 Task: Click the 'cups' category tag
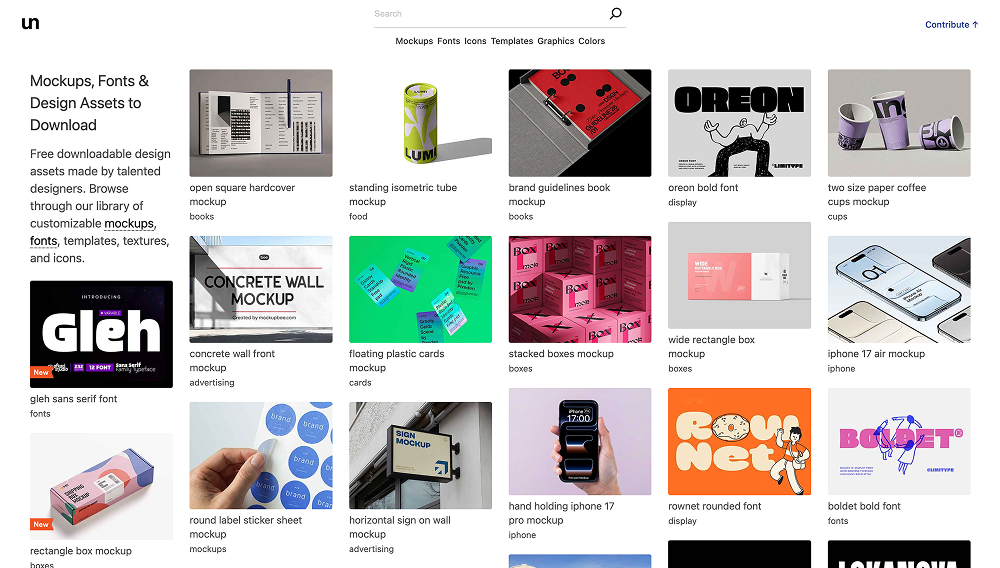point(837,217)
